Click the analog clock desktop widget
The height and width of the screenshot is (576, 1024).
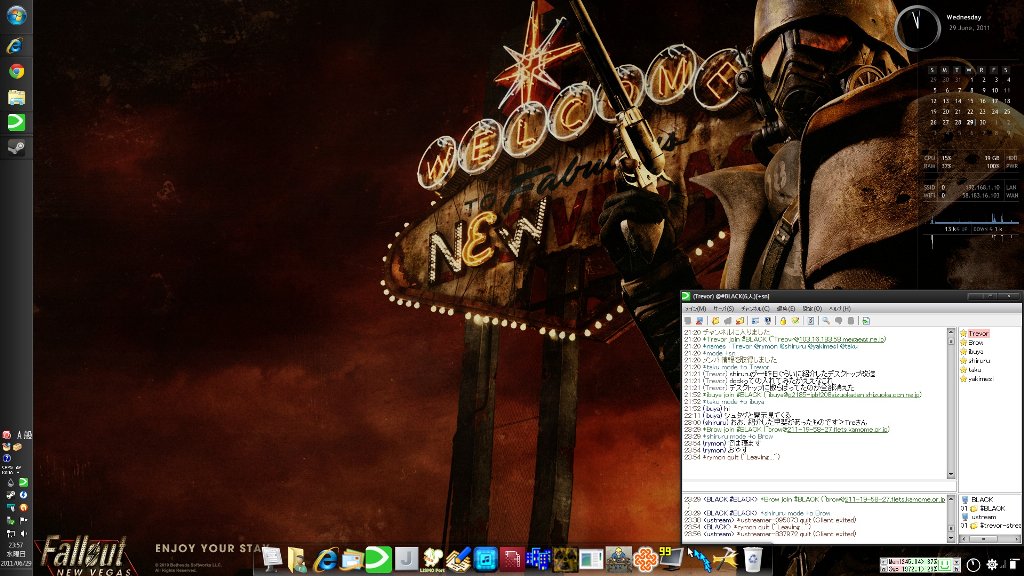pyautogui.click(x=917, y=28)
